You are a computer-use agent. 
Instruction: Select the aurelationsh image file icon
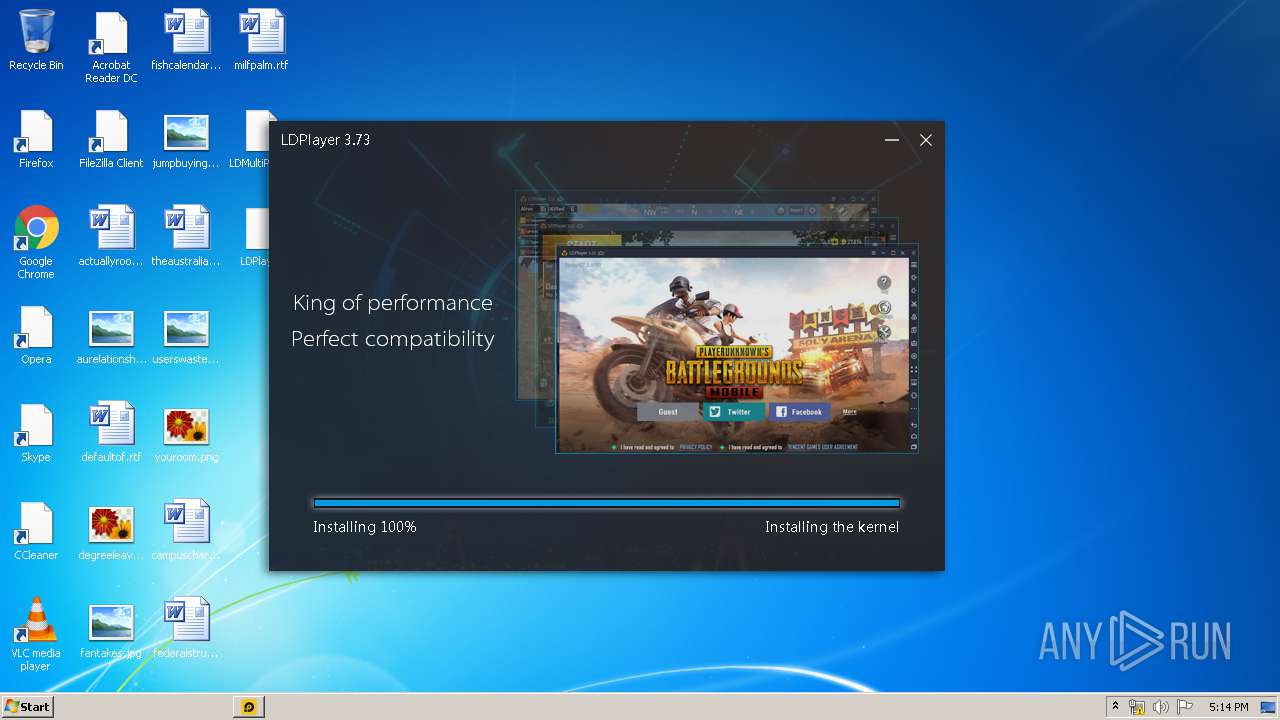point(111,335)
